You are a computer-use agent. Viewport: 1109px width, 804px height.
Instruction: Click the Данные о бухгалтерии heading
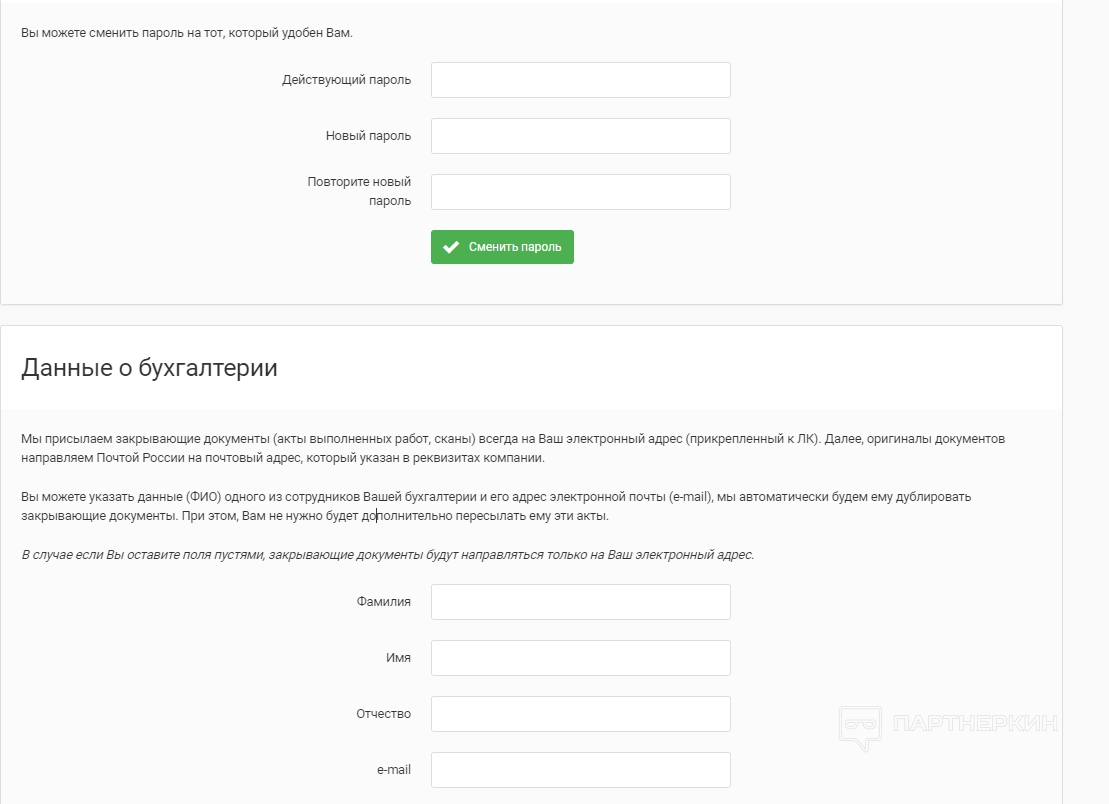149,368
